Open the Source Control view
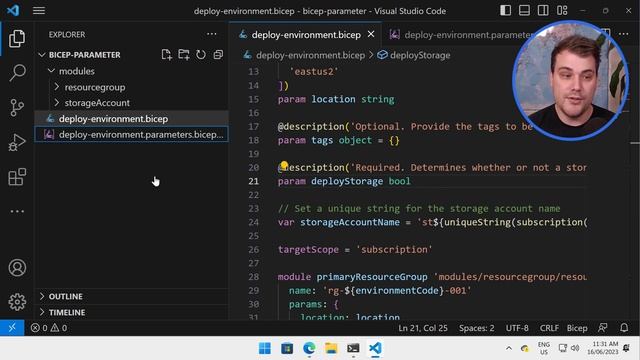Screen dimensions: 640x360 pos(17,108)
